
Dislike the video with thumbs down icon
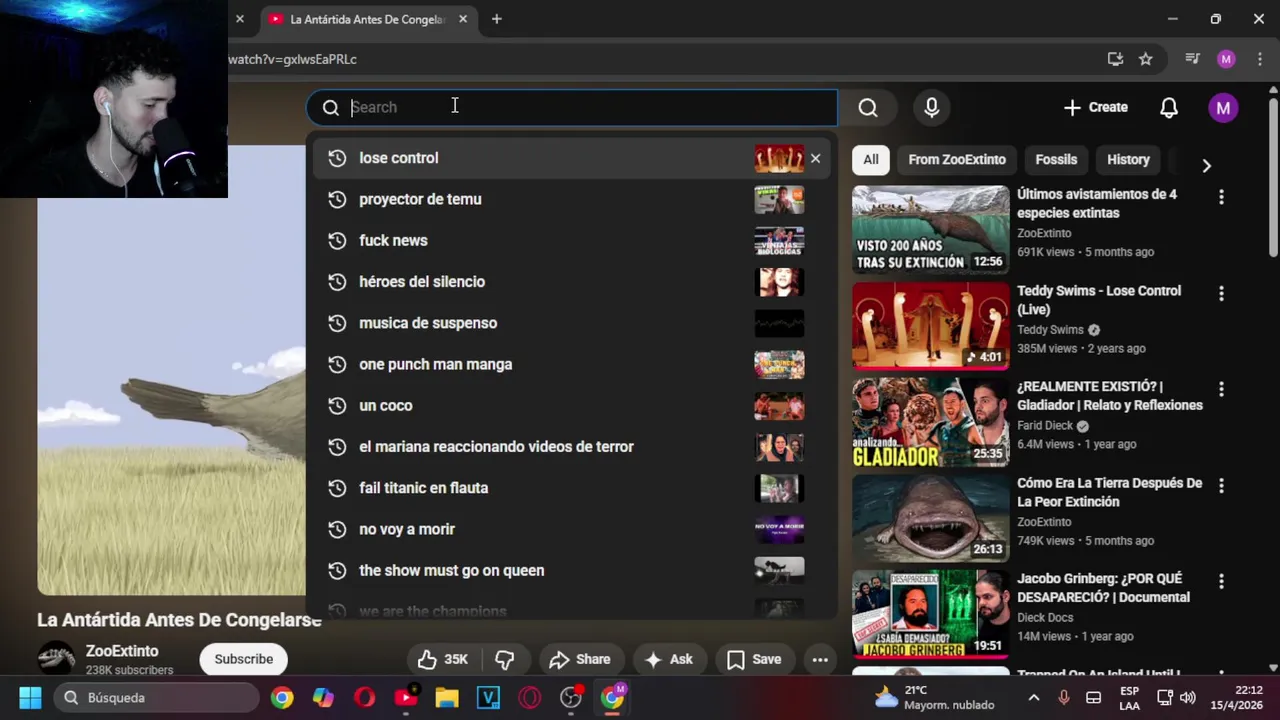[505, 659]
